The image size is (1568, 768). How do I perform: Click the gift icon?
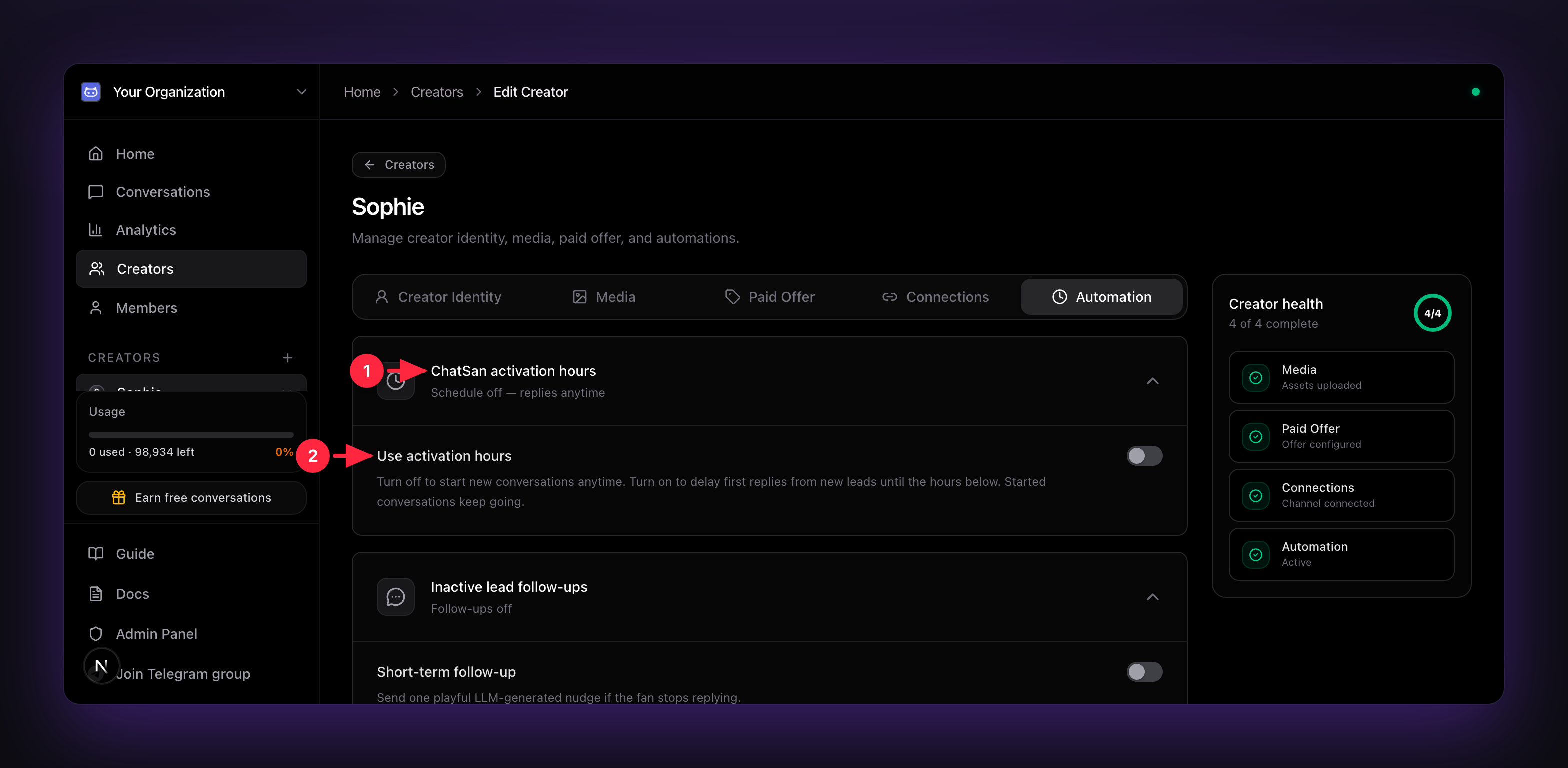tap(119, 498)
